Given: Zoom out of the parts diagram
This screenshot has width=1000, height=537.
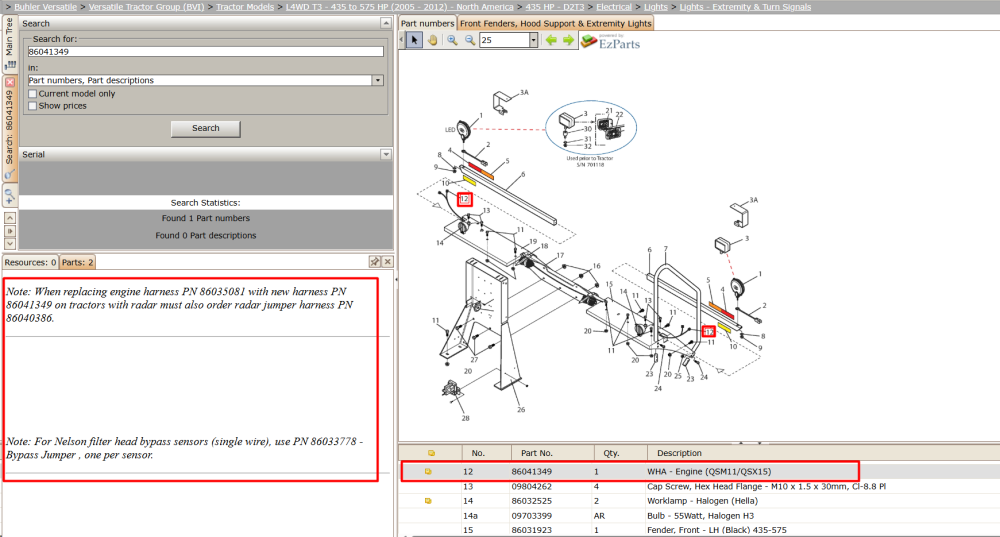Looking at the screenshot, I should coord(470,40).
